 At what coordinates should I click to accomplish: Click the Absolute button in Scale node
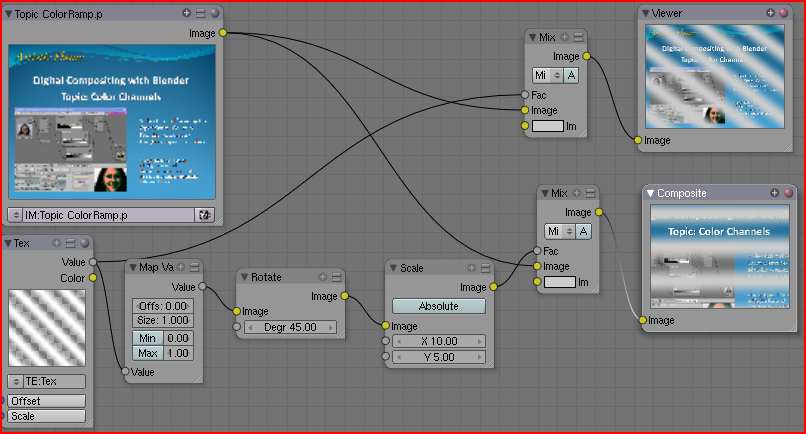439,306
